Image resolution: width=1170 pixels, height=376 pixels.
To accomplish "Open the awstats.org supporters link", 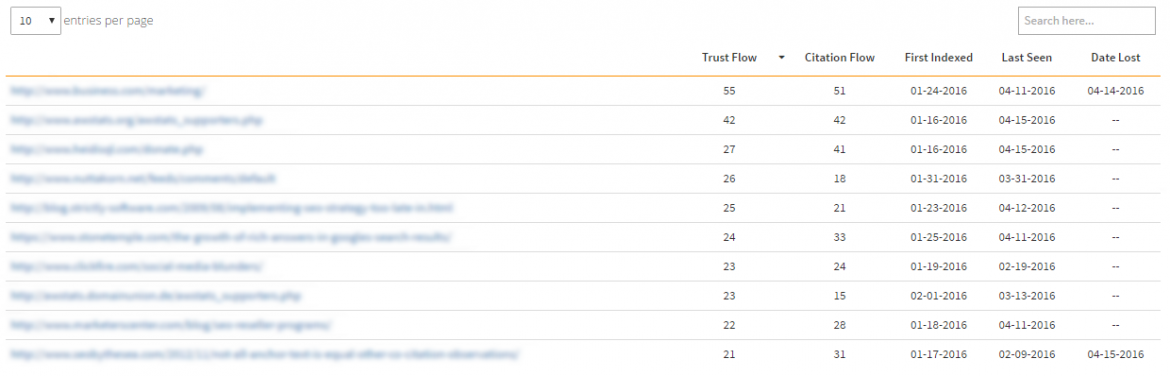I will pyautogui.click(x=137, y=120).
